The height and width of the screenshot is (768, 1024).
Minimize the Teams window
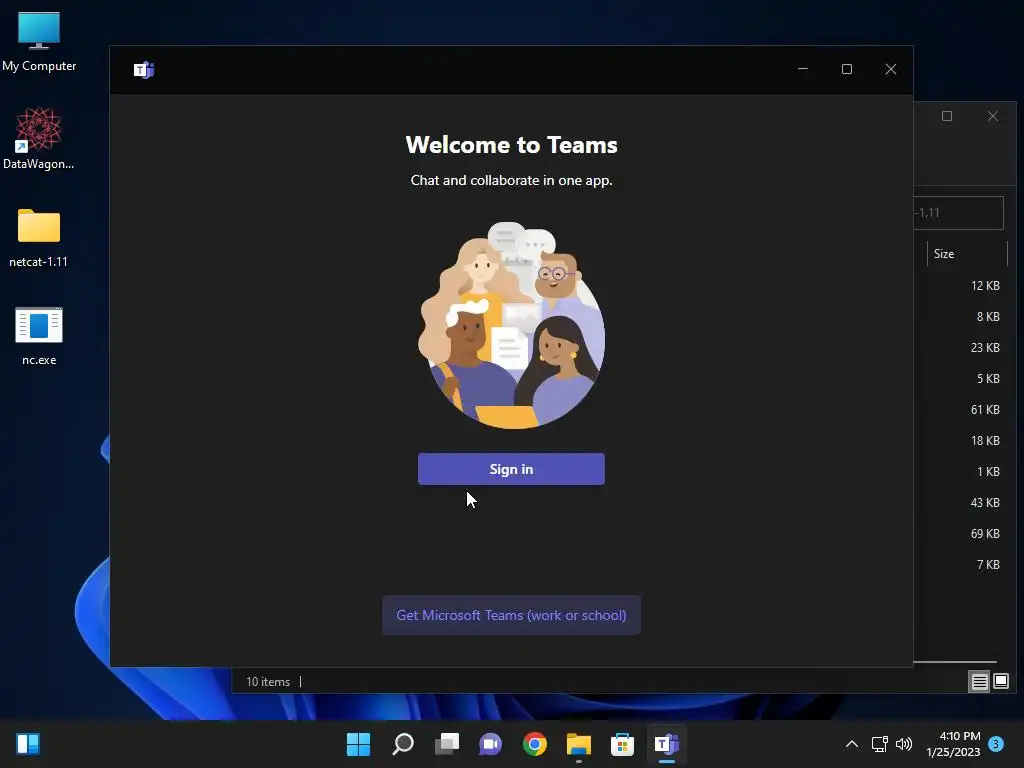(x=803, y=69)
